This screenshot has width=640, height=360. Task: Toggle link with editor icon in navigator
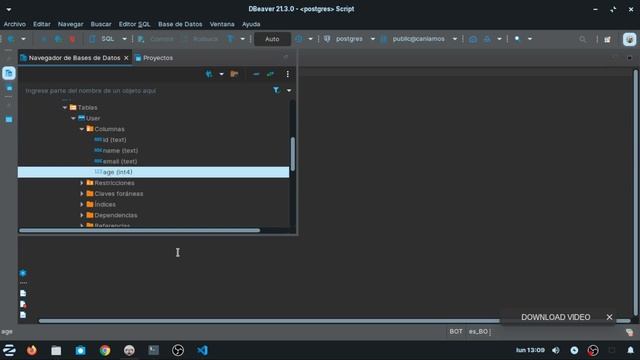(270, 74)
